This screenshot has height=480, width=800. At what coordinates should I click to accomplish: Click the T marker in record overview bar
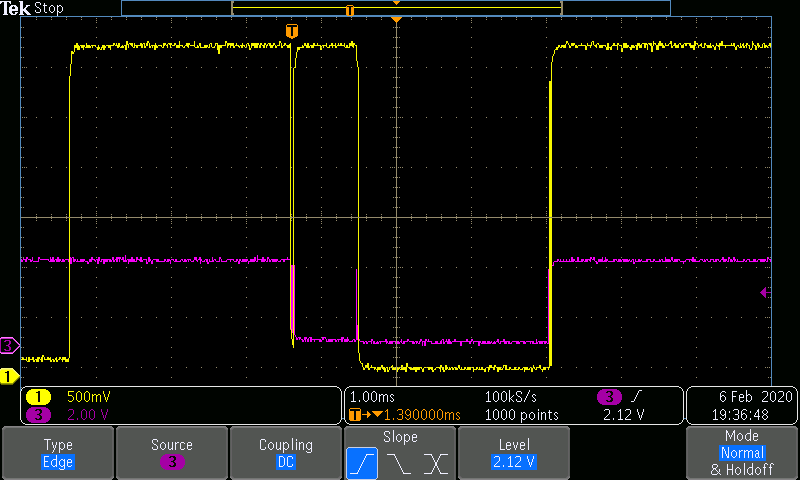pos(349,10)
